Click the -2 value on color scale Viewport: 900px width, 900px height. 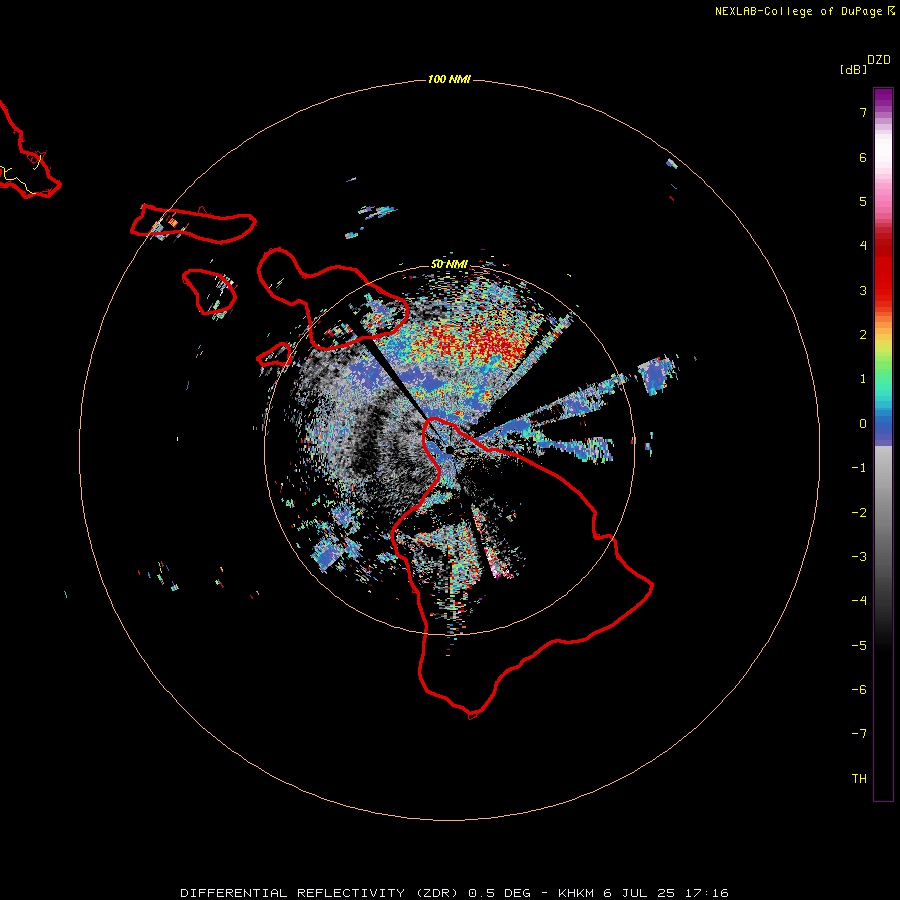coord(859,513)
